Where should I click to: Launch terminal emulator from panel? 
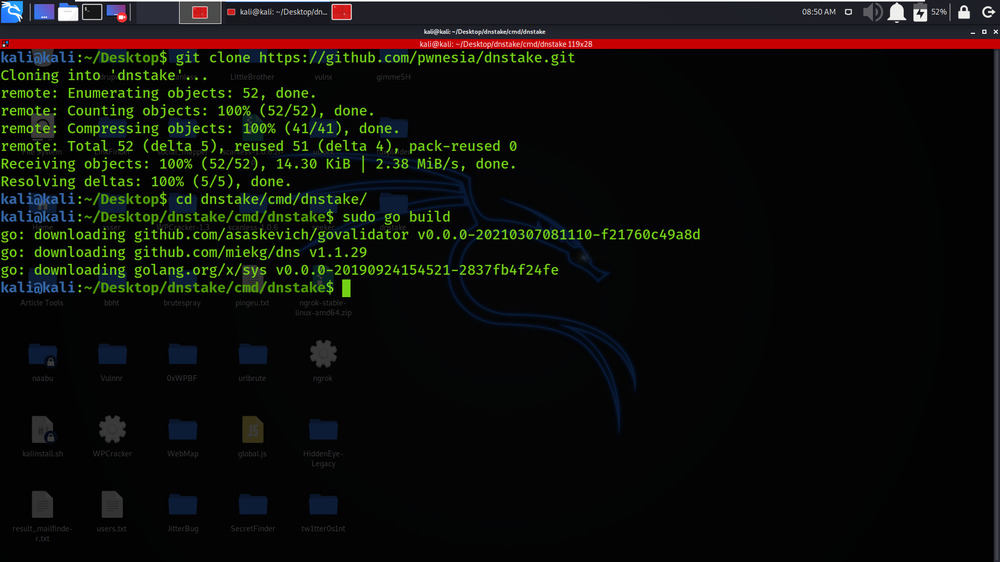click(92, 12)
